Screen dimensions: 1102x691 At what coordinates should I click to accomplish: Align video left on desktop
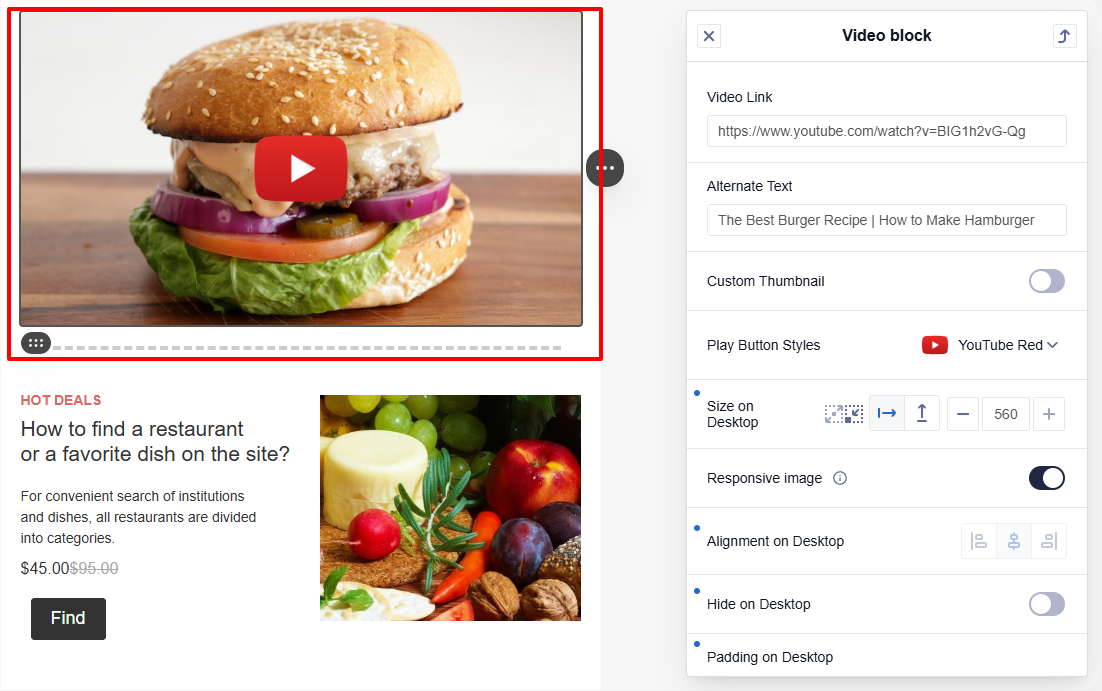(978, 541)
